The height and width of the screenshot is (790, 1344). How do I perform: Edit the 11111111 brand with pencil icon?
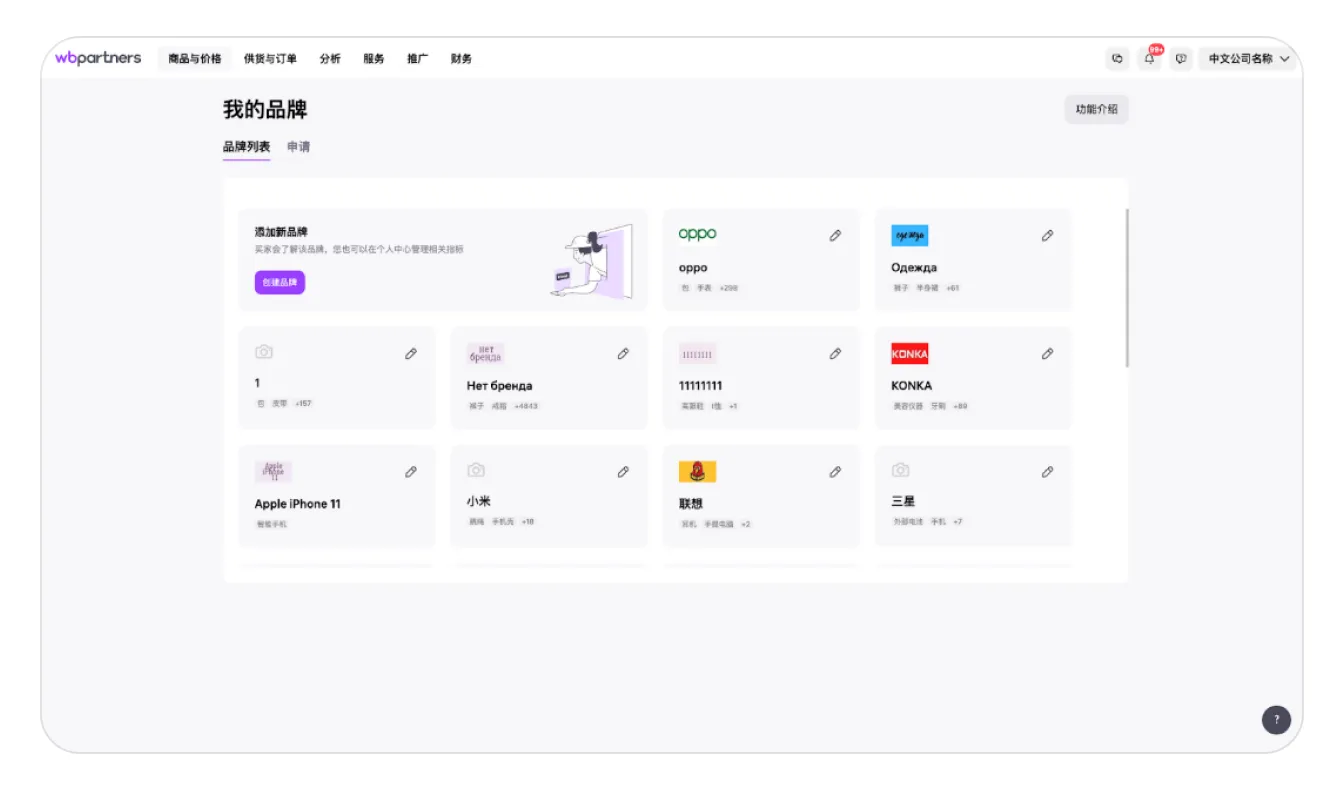click(835, 354)
